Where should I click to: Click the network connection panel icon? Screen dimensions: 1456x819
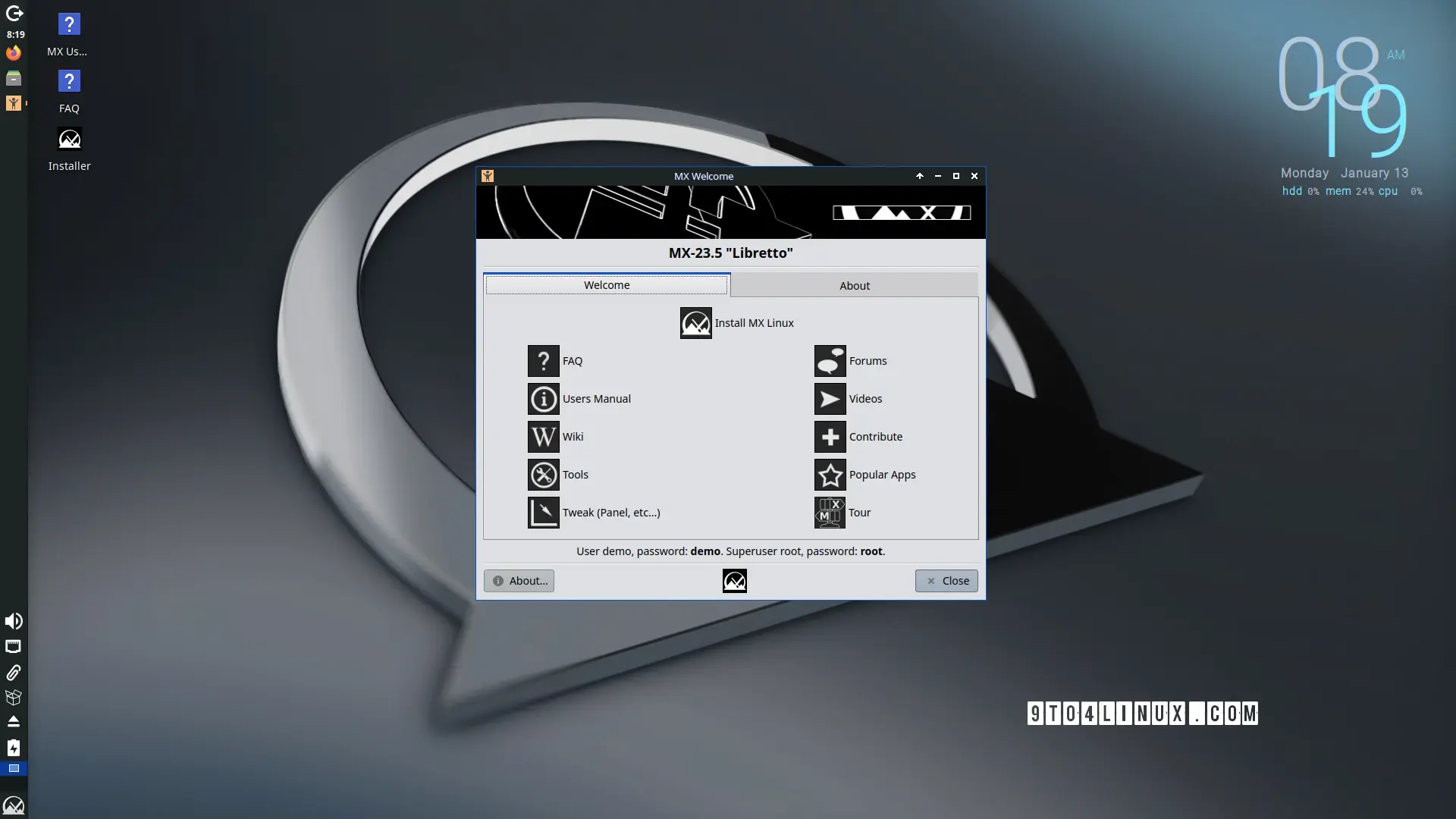coord(14,647)
